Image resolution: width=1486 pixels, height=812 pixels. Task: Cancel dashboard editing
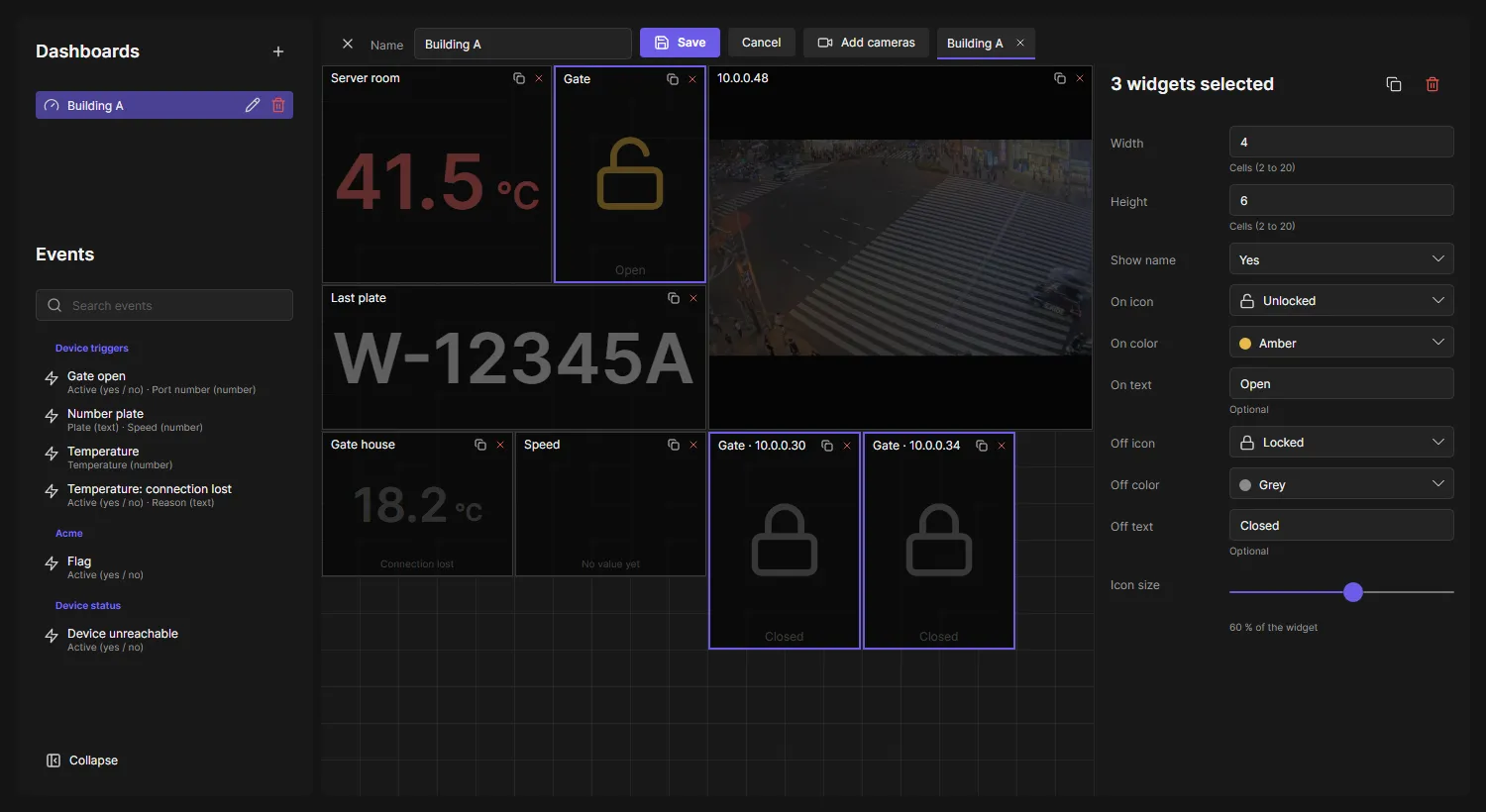[761, 43]
